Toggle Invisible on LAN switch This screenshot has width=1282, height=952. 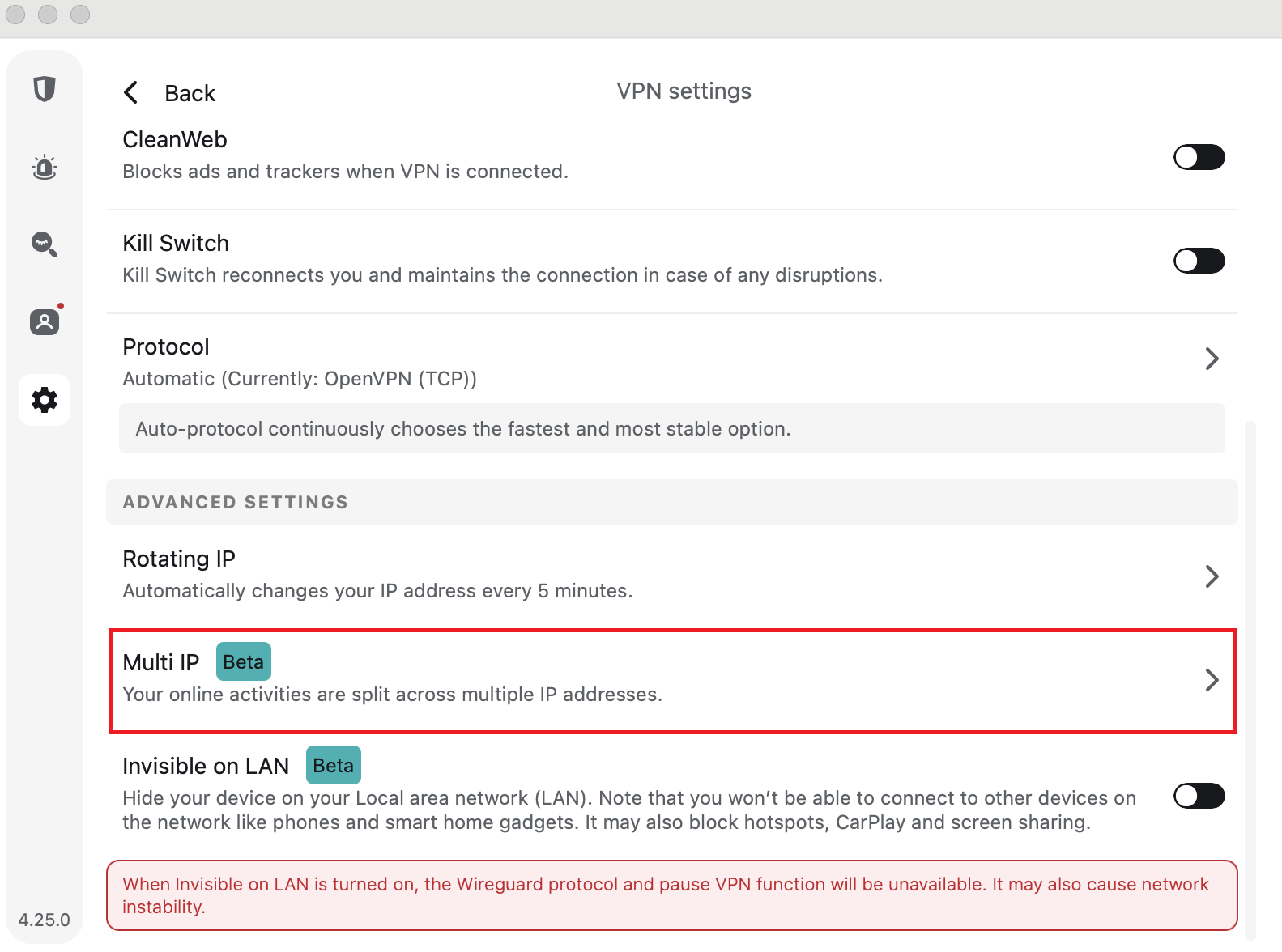click(1199, 796)
